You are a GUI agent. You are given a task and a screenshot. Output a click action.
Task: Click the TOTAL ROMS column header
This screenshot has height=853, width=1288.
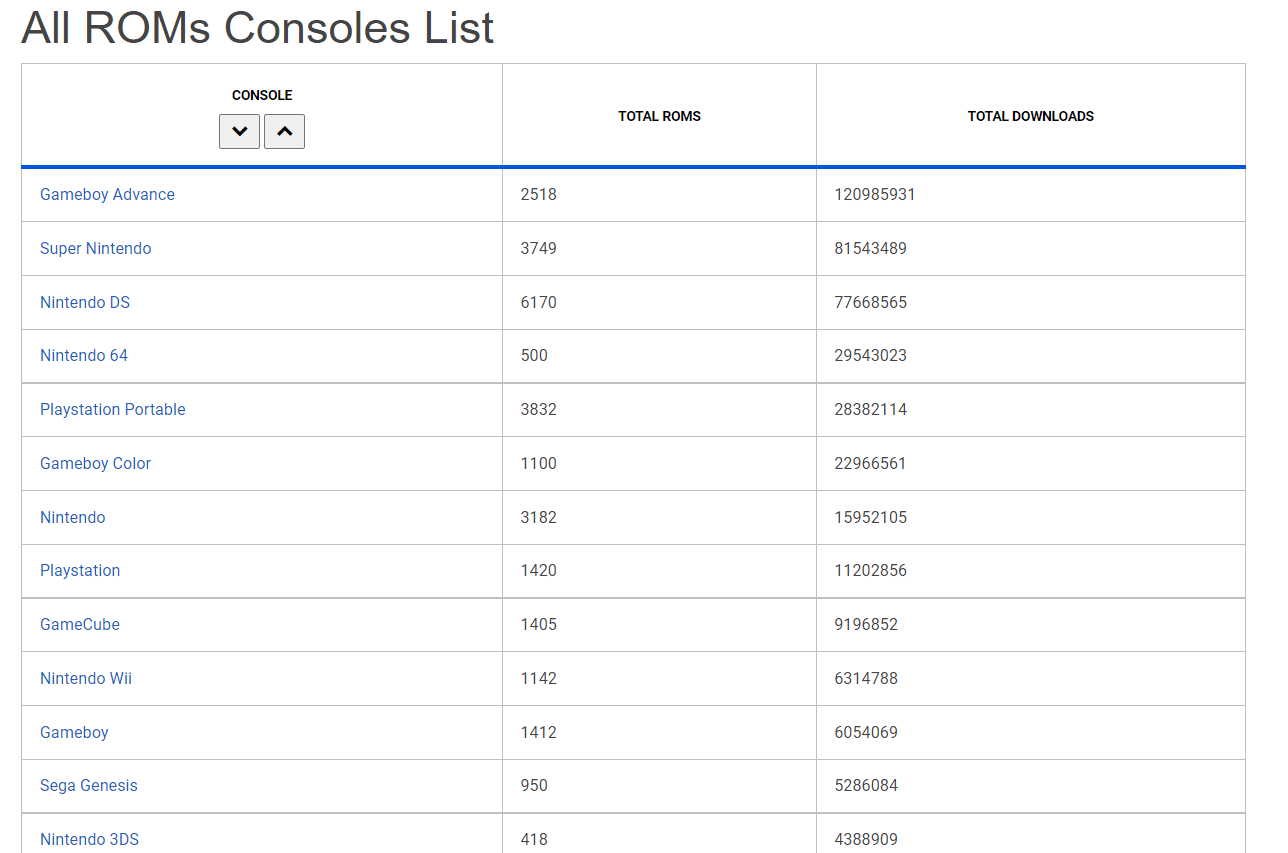[x=659, y=116]
